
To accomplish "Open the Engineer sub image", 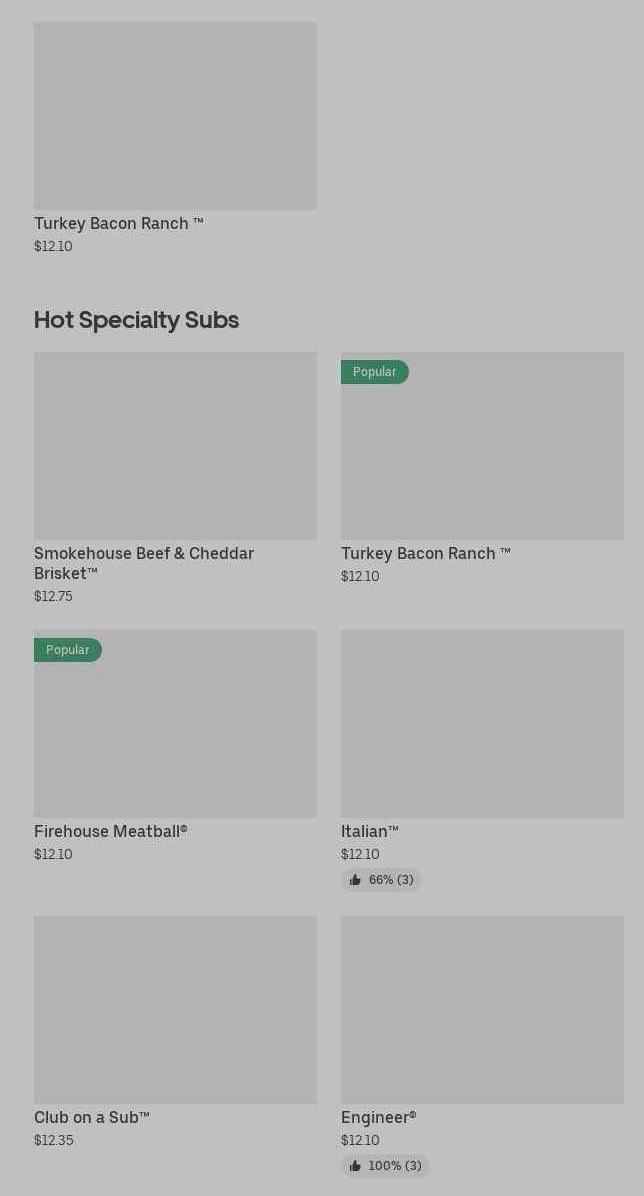I will (x=482, y=1010).
